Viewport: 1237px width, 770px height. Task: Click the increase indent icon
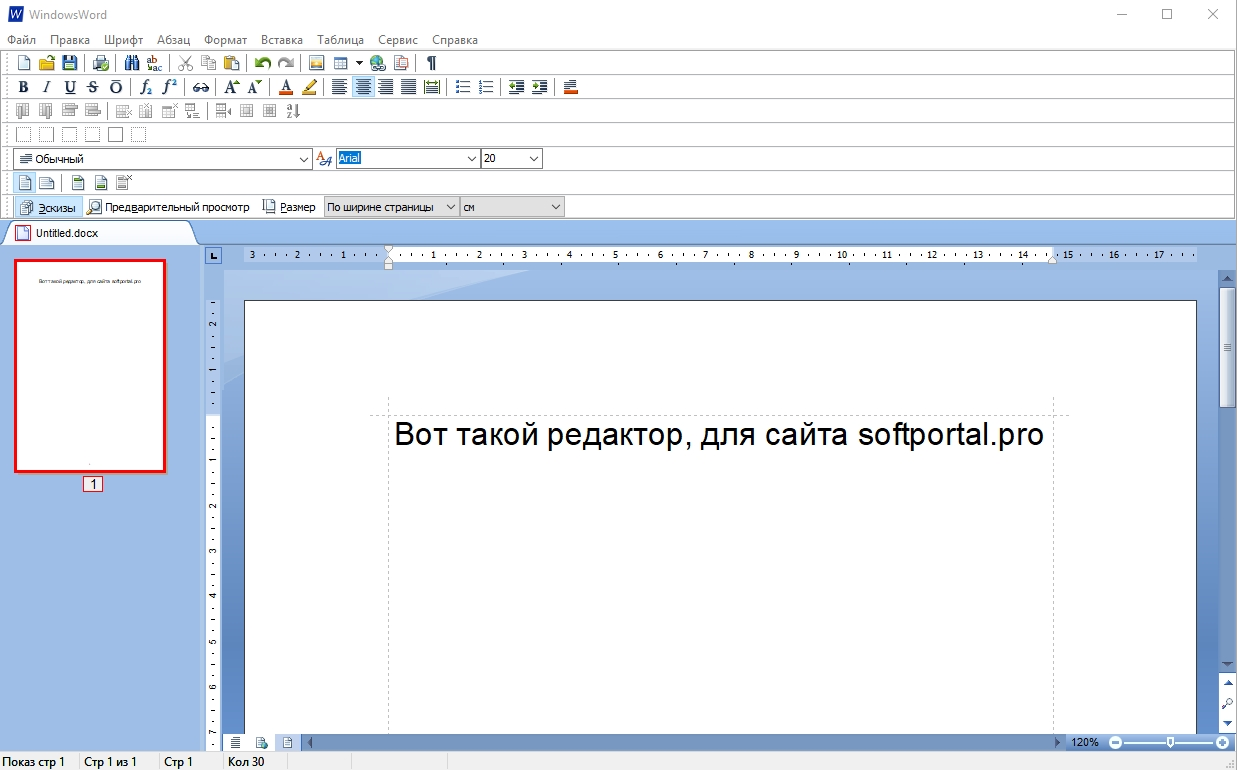[x=539, y=87]
